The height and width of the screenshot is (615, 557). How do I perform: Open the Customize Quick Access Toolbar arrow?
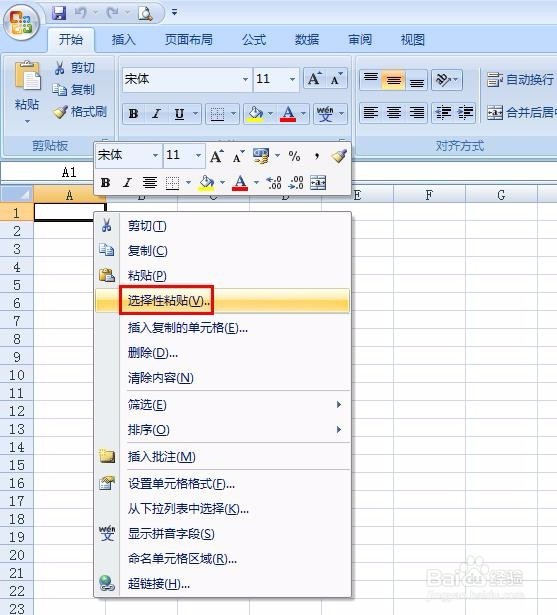coord(175,13)
